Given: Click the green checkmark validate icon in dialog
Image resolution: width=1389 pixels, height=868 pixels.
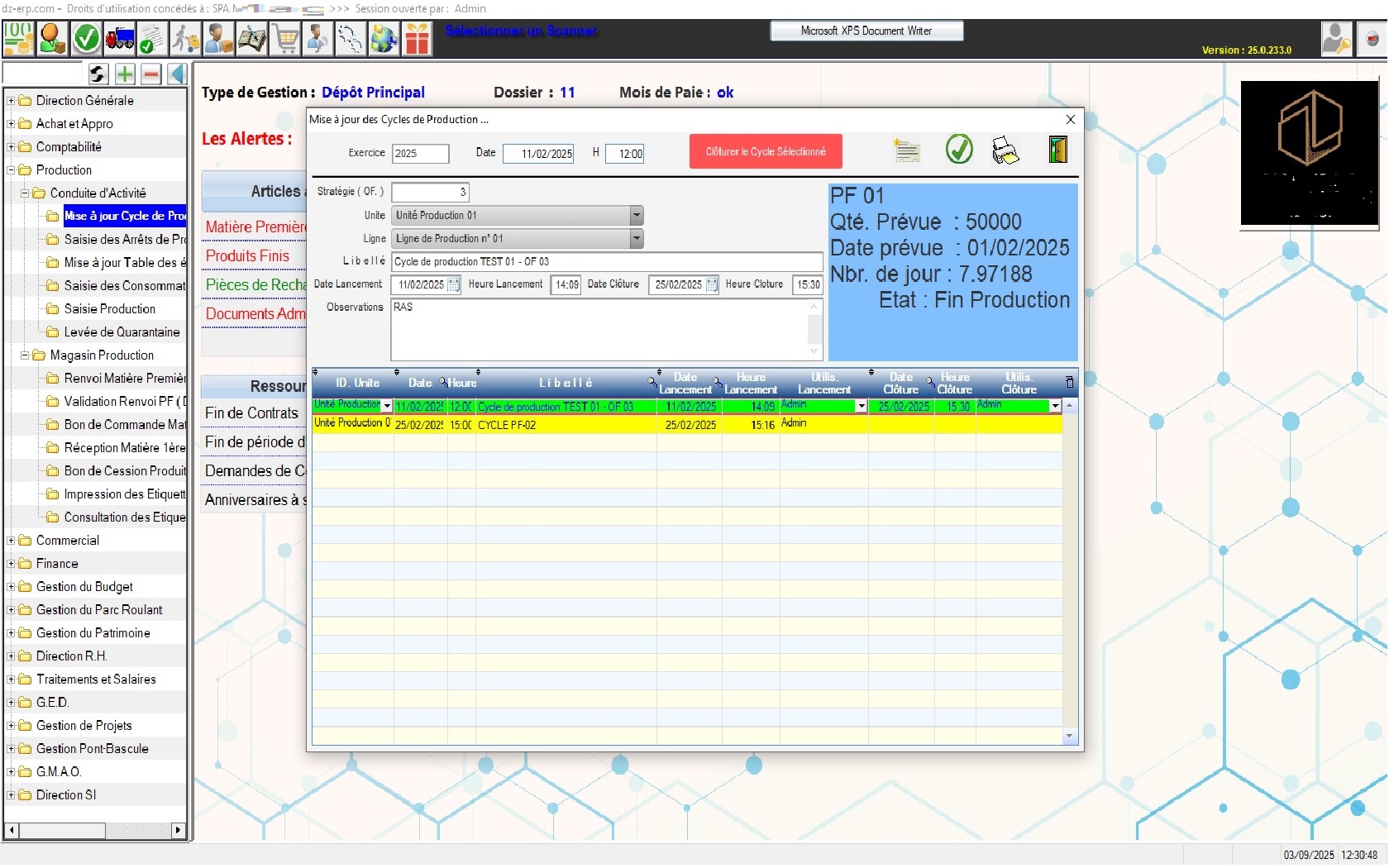Looking at the screenshot, I should click(x=959, y=150).
